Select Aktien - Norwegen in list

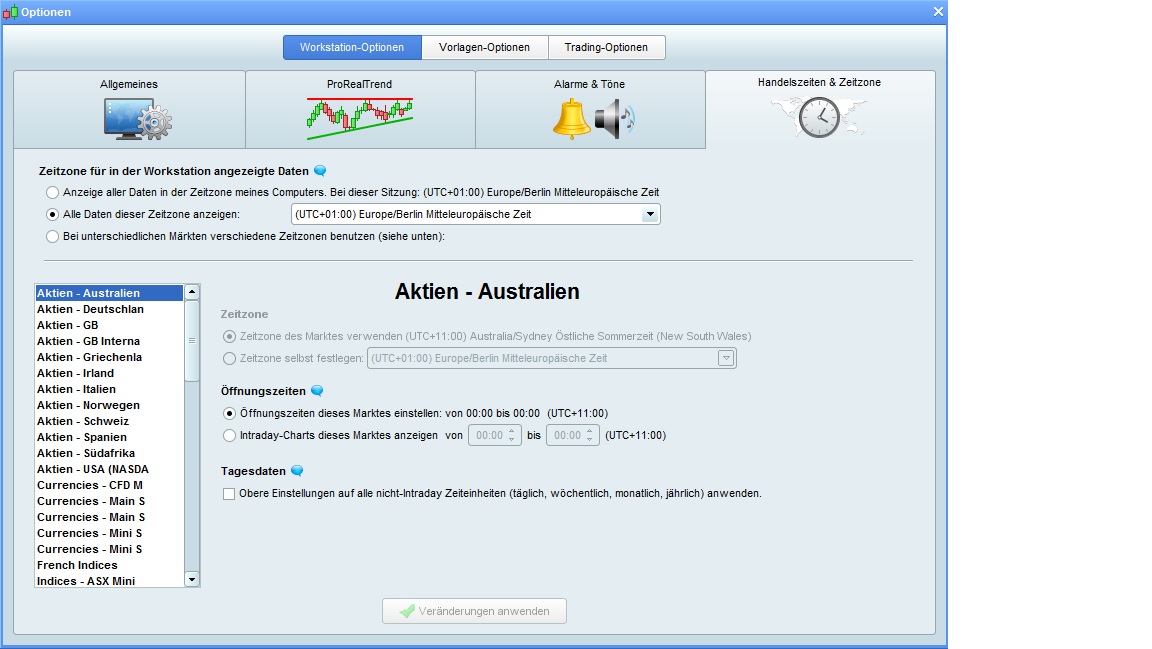point(109,406)
